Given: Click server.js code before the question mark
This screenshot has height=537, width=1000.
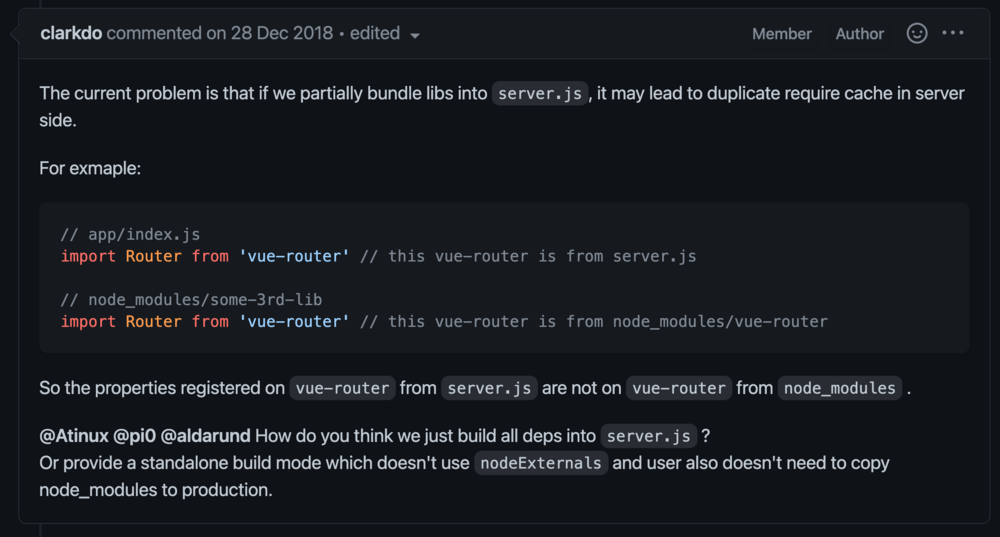Looking at the screenshot, I should pyautogui.click(x=648, y=436).
